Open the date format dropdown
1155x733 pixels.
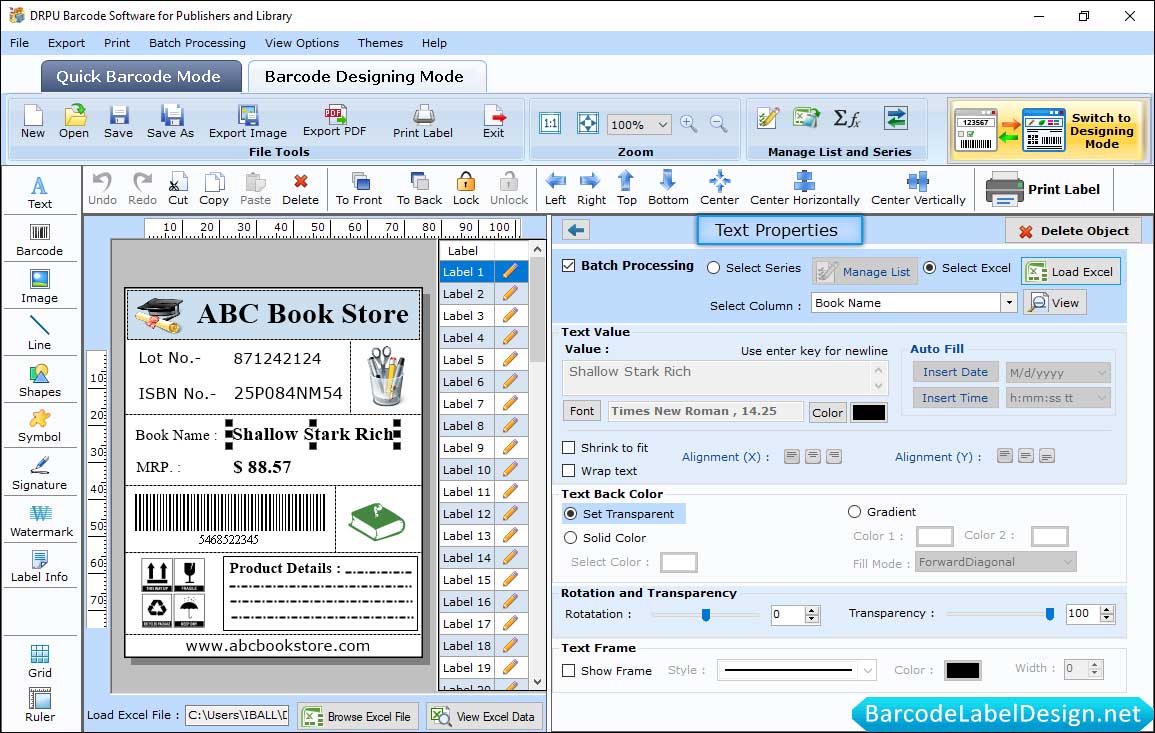[1101, 373]
